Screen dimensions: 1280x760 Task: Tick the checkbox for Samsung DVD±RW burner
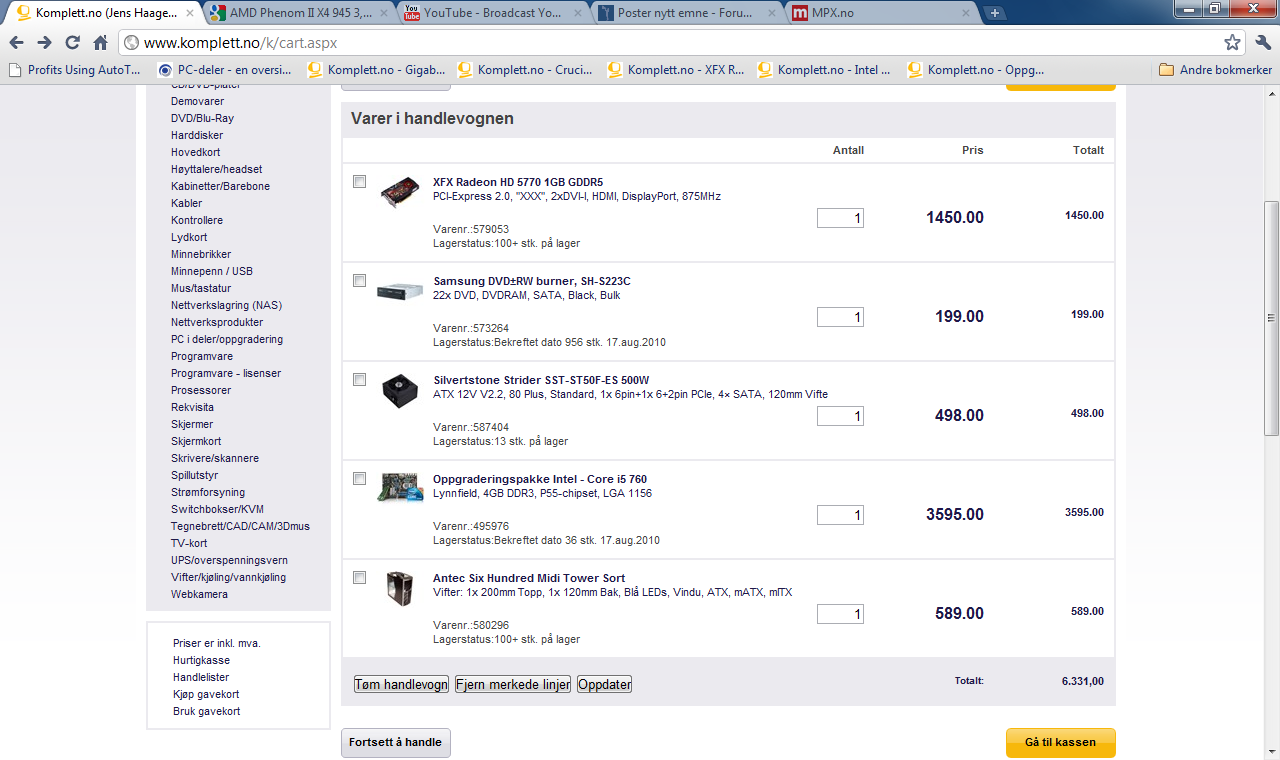click(x=360, y=281)
